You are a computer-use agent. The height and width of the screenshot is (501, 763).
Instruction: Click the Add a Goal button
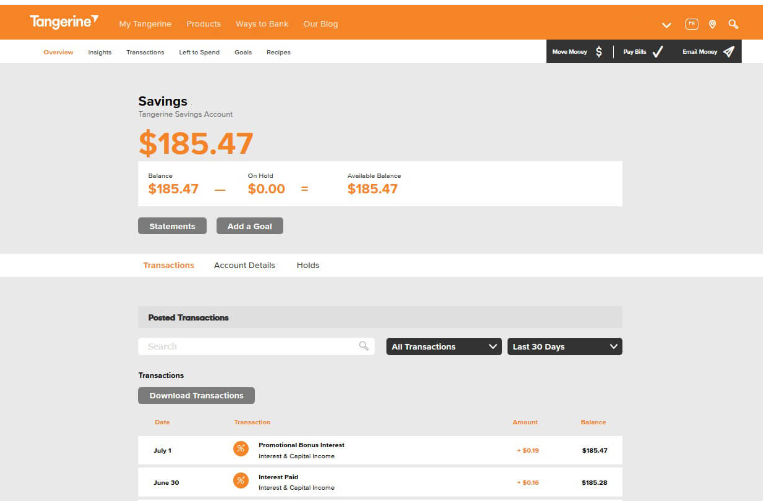[x=250, y=226]
